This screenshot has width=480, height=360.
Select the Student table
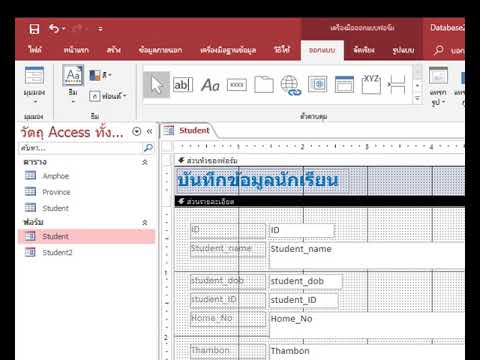(55, 208)
